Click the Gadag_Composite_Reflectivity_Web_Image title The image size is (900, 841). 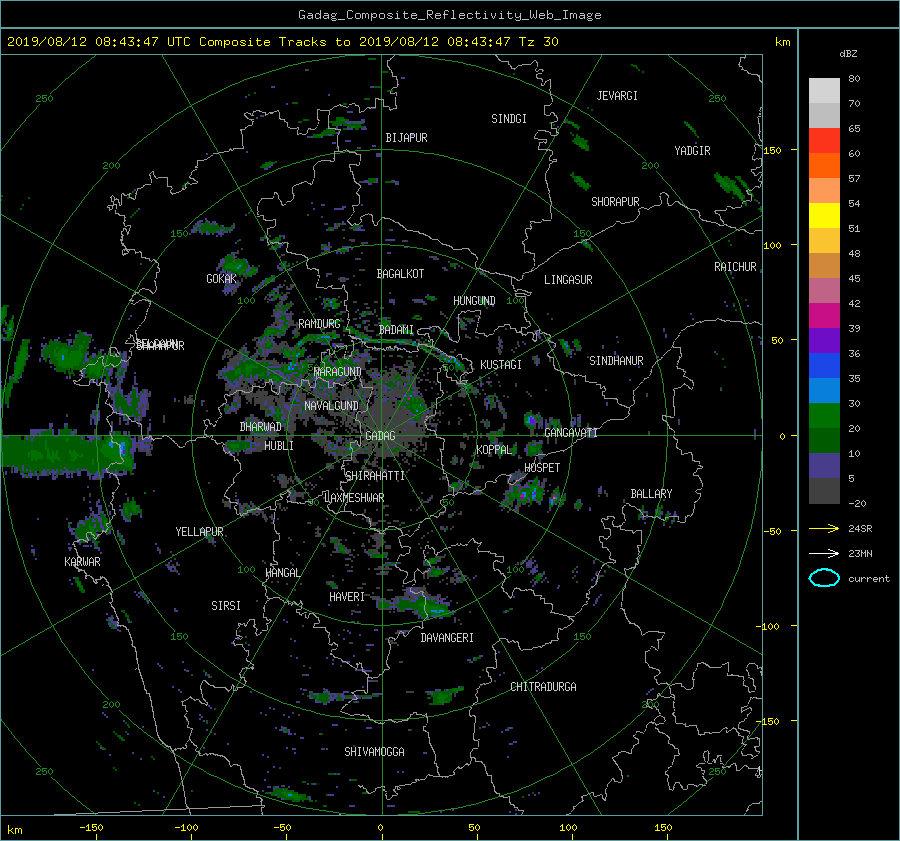coord(449,15)
